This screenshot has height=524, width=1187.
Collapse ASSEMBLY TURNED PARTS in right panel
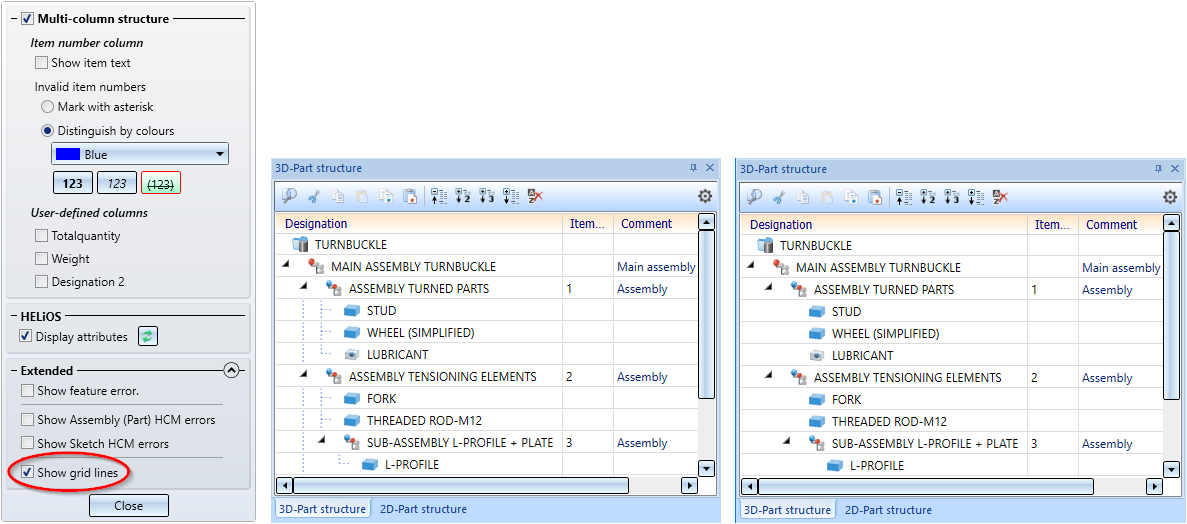pos(769,289)
